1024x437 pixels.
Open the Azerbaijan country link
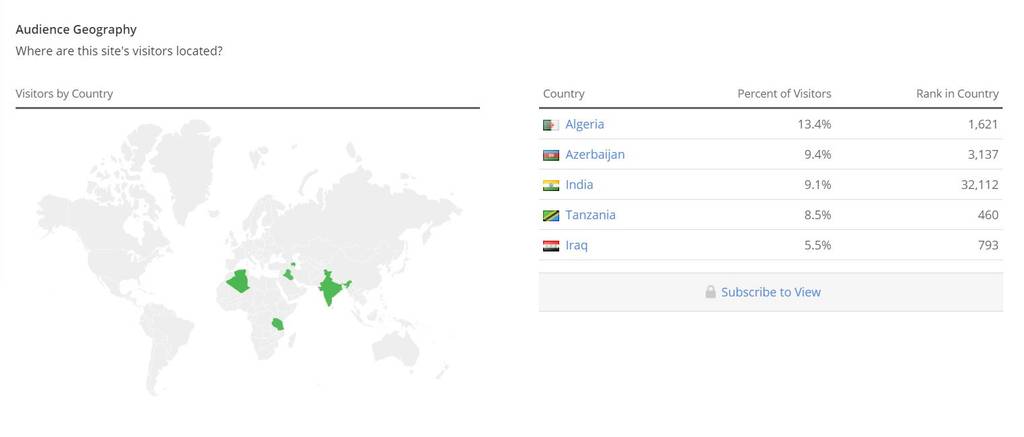coord(595,154)
